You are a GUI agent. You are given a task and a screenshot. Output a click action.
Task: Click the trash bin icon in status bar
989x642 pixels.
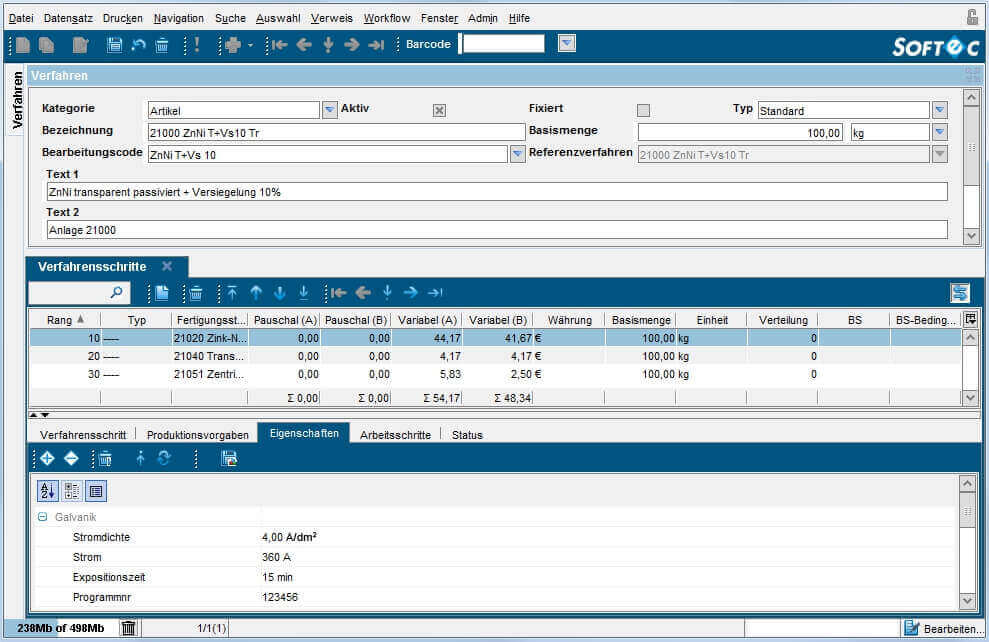pyautogui.click(x=128, y=628)
